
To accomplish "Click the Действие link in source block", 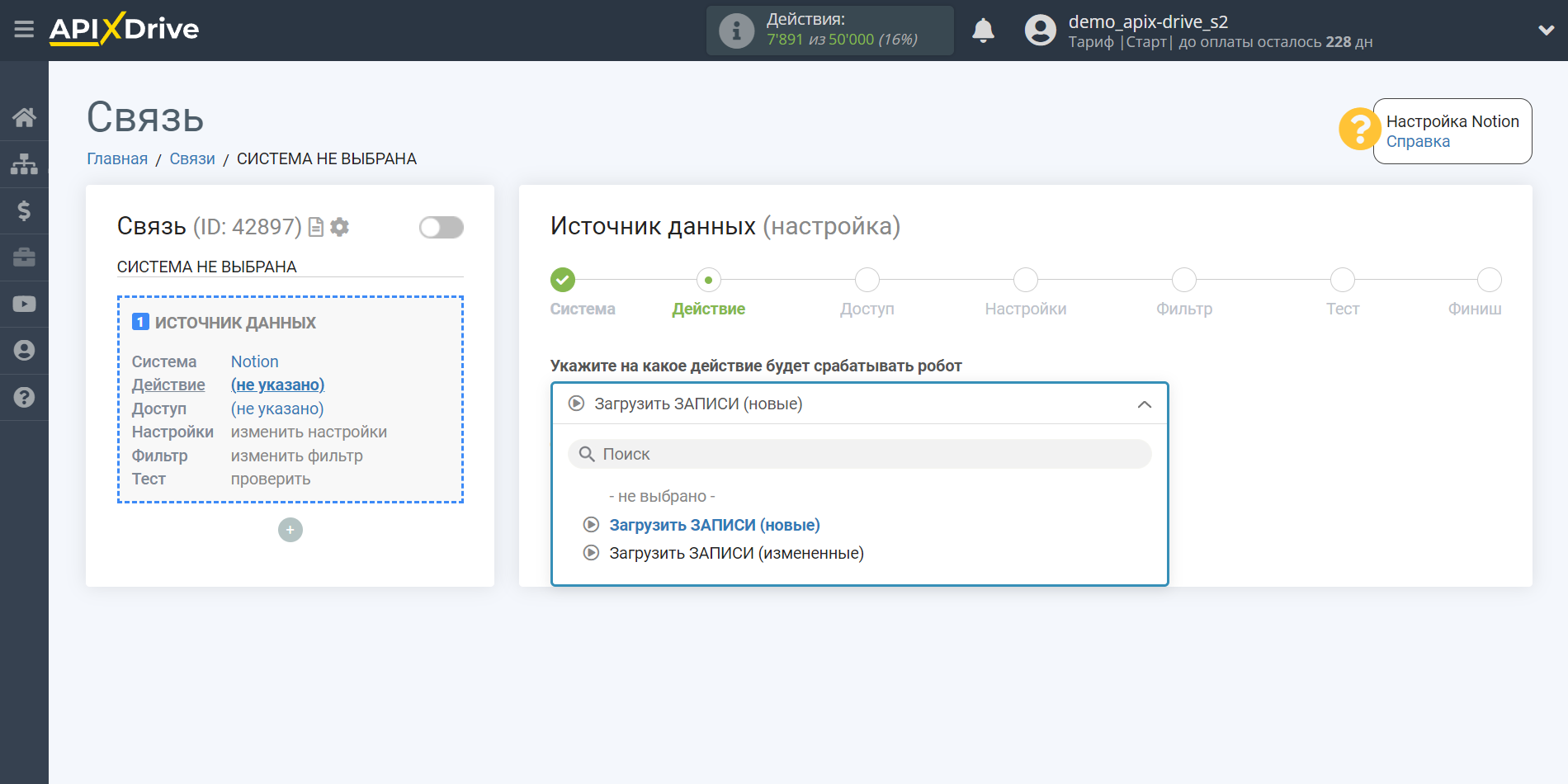I will pyautogui.click(x=168, y=385).
